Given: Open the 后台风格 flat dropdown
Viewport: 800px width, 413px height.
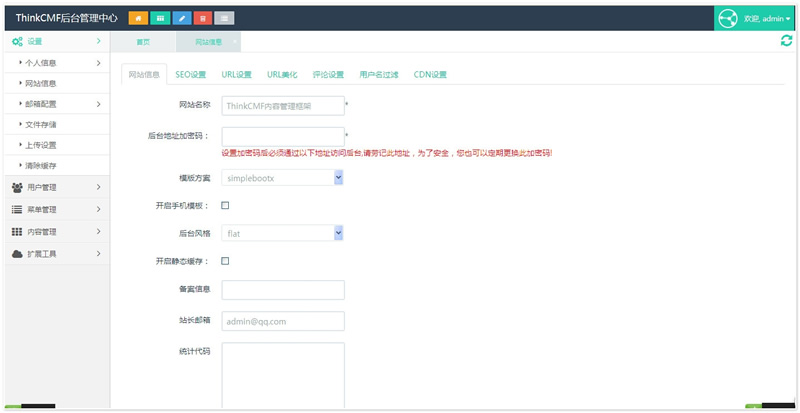Looking at the screenshot, I should (x=283, y=234).
